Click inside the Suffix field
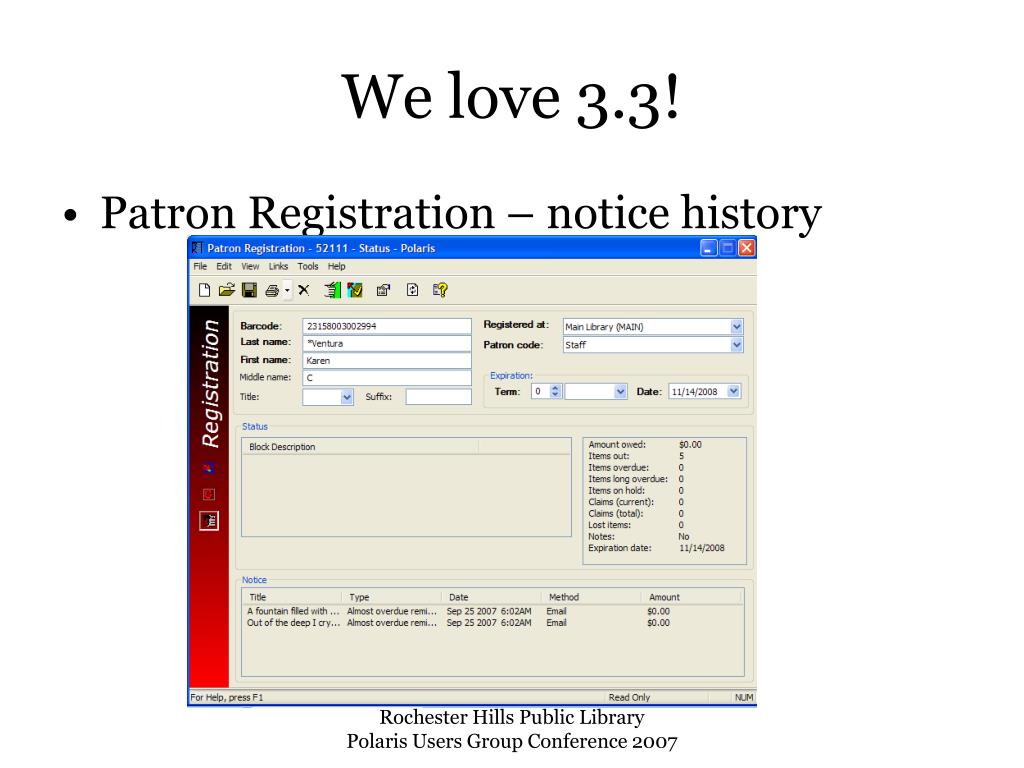This screenshot has height=768, width=1024. pyautogui.click(x=438, y=396)
